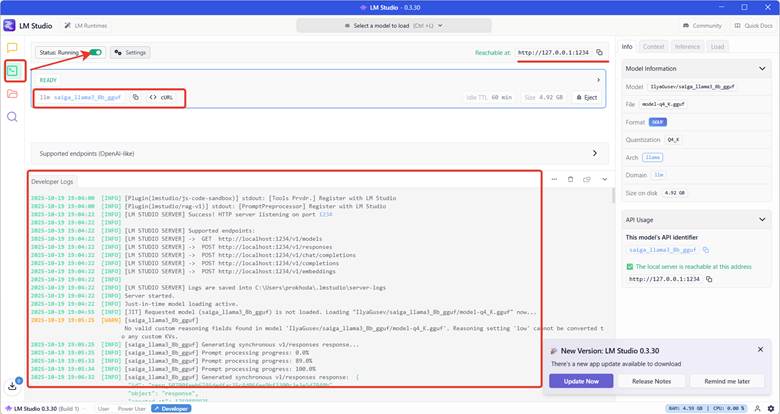The image size is (780, 414).
Task: Copy the Reachable at server address
Action: pyautogui.click(x=599, y=52)
